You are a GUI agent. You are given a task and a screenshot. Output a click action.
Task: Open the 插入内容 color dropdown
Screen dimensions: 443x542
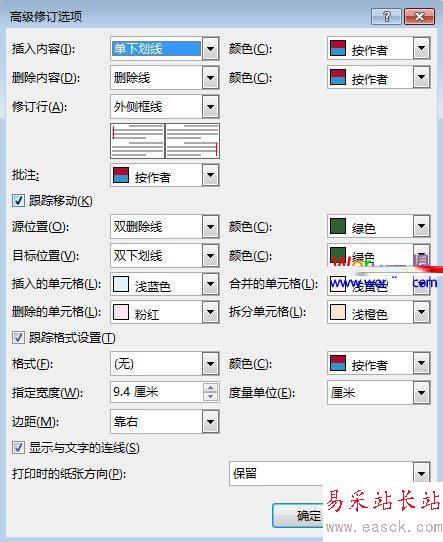point(421,48)
